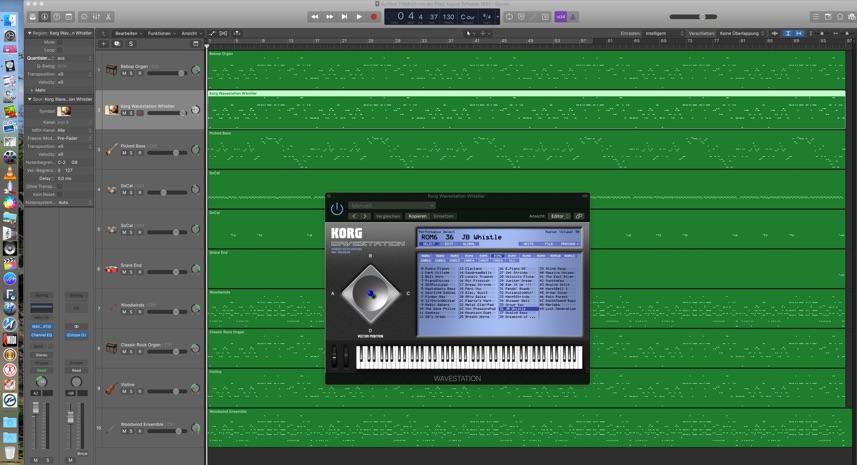Open Quick Help question mark
This screenshot has width=857, height=465.
click(x=57, y=17)
